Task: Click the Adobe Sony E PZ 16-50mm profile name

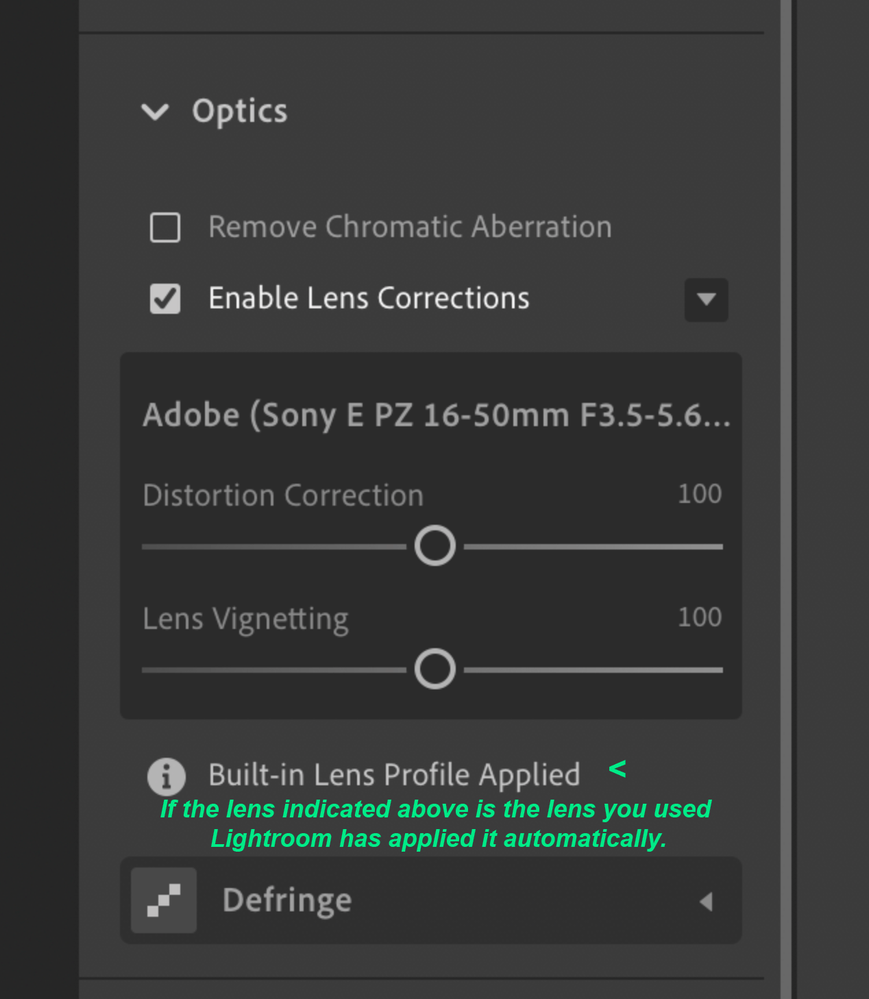Action: [436, 415]
